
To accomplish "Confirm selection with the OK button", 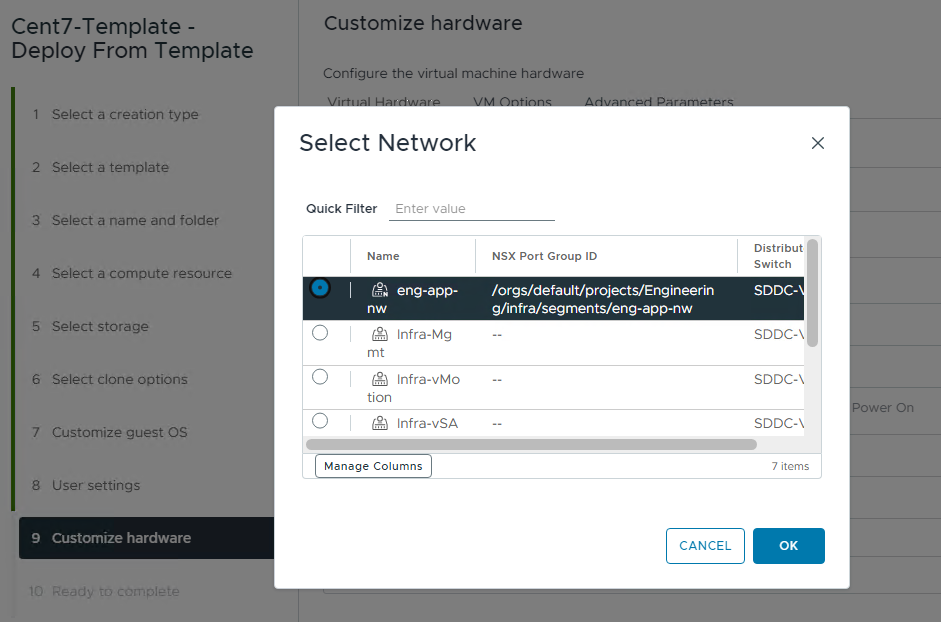I will point(788,546).
